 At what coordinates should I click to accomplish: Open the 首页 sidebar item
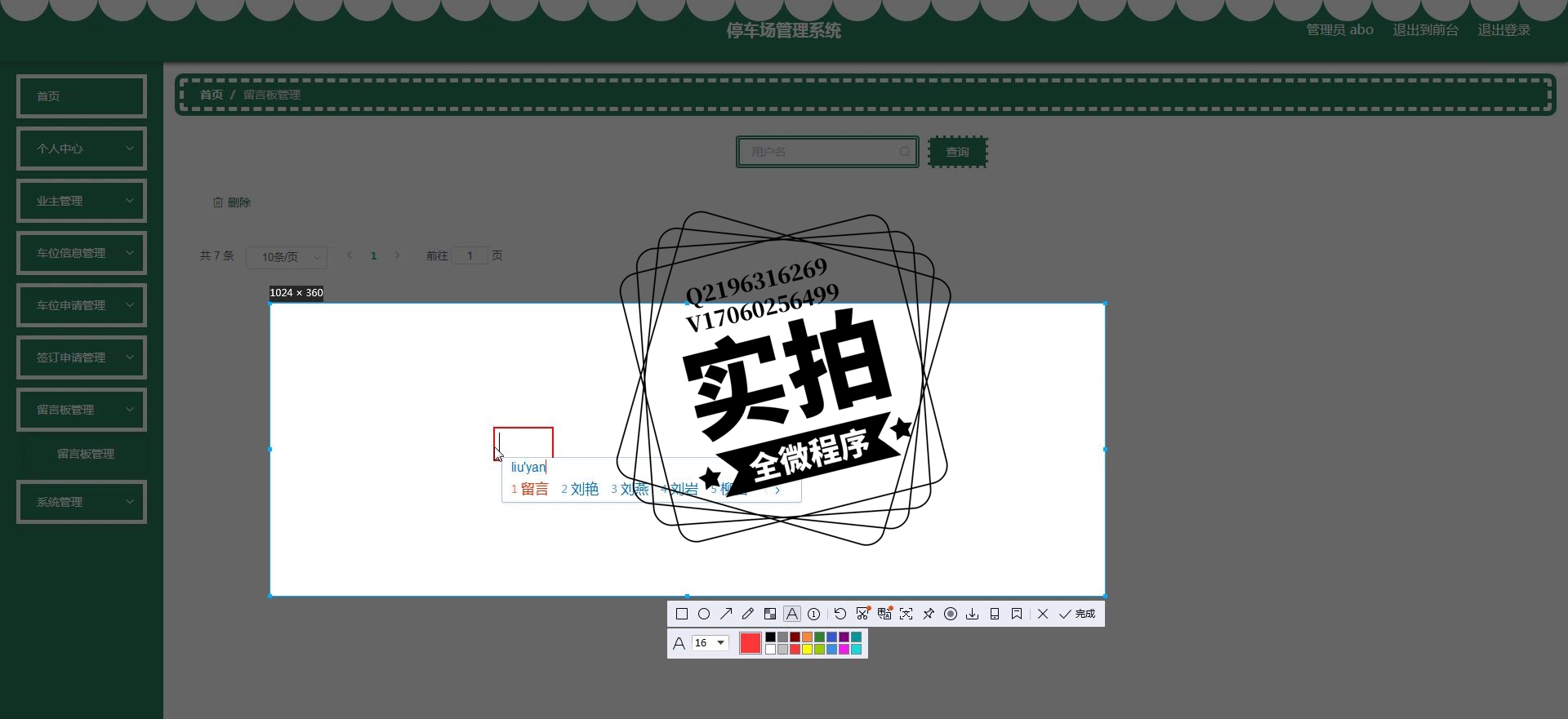82,96
